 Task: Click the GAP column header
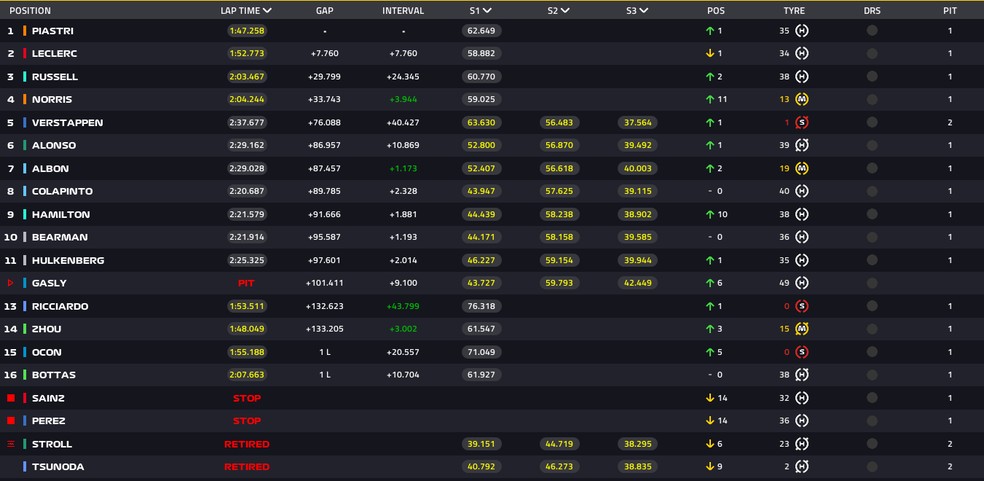(x=324, y=11)
